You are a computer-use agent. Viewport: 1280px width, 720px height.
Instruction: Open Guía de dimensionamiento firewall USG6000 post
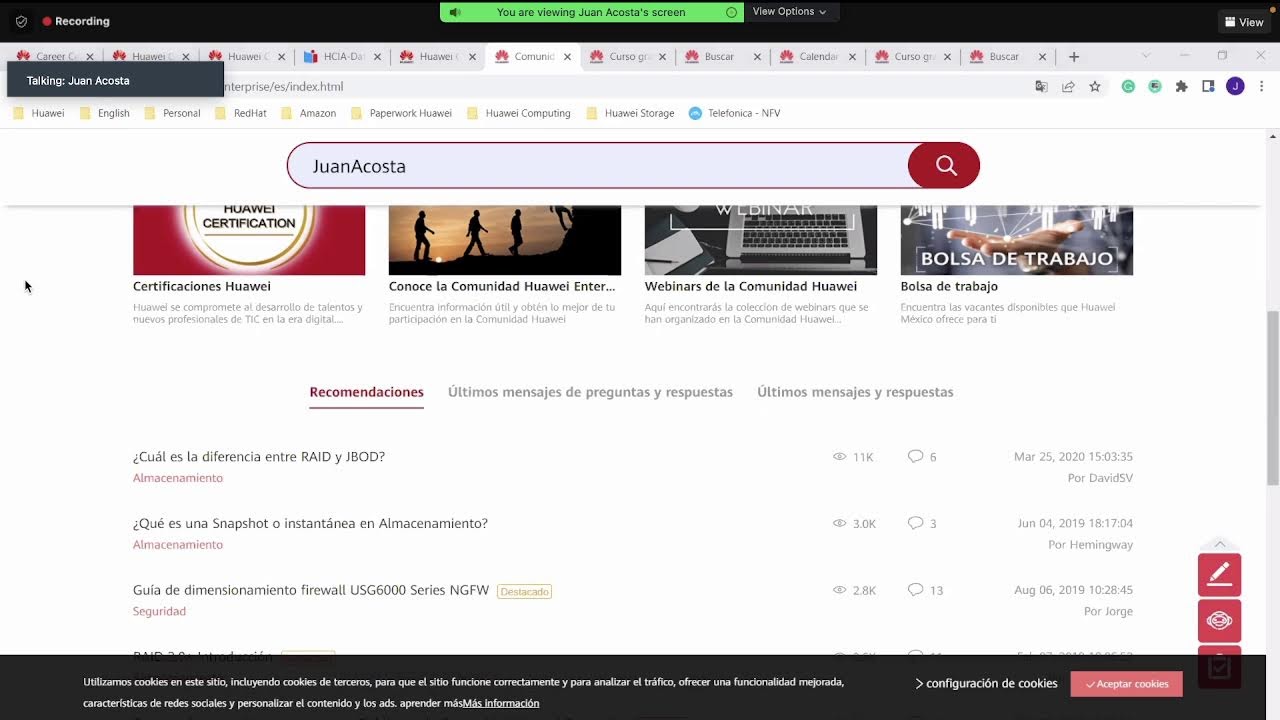(x=311, y=590)
